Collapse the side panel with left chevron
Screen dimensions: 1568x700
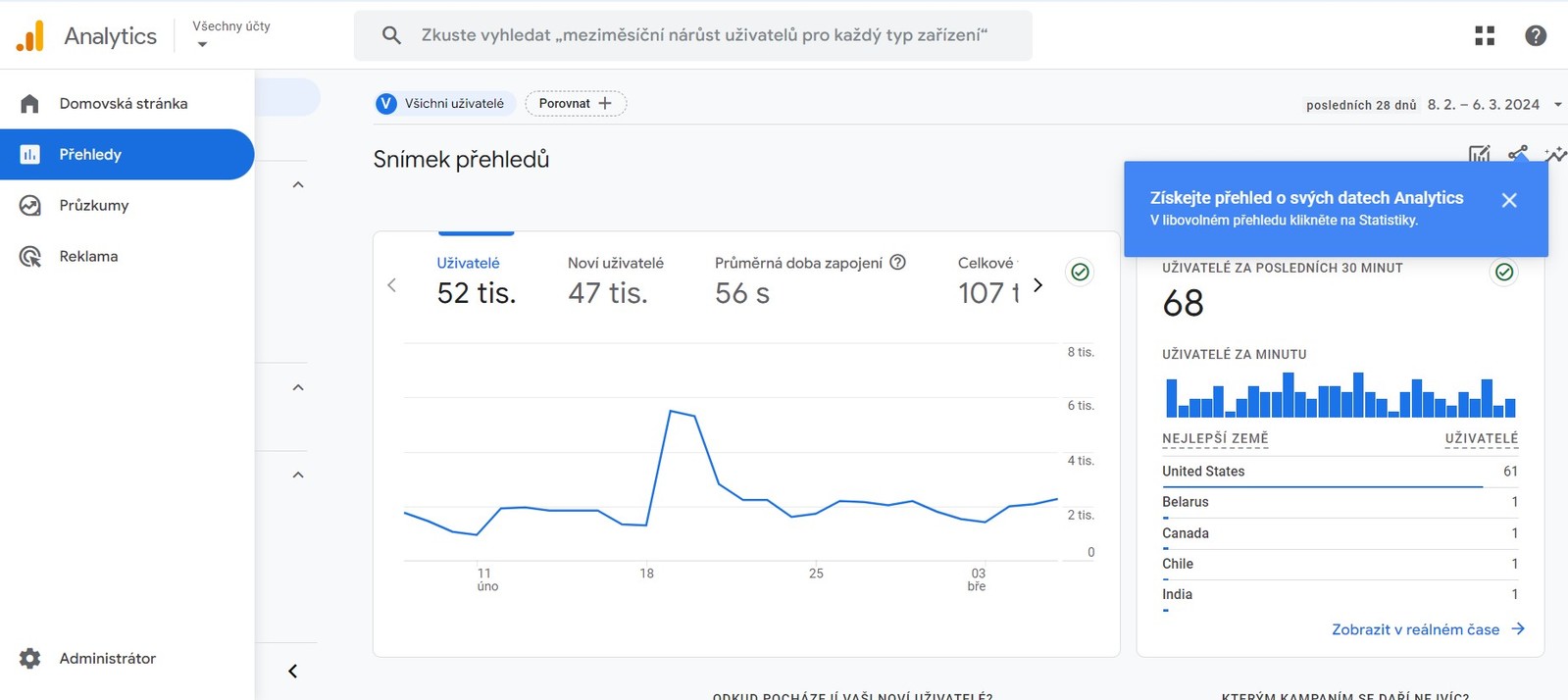point(292,672)
